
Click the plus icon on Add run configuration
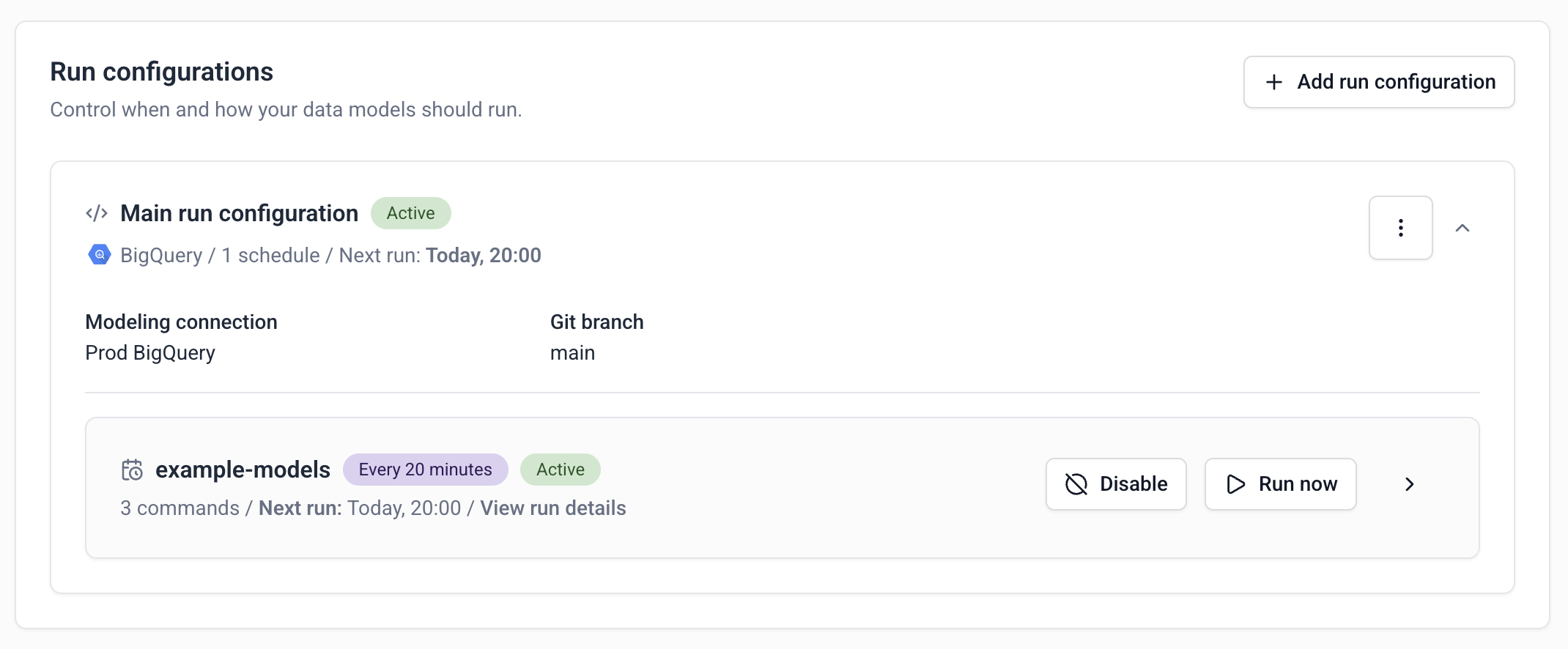(x=1273, y=82)
